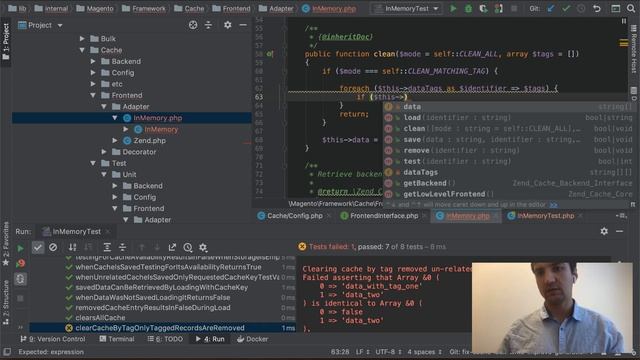Open TODO tool window
The width and height of the screenshot is (640, 360).
pyautogui.click(x=165, y=339)
